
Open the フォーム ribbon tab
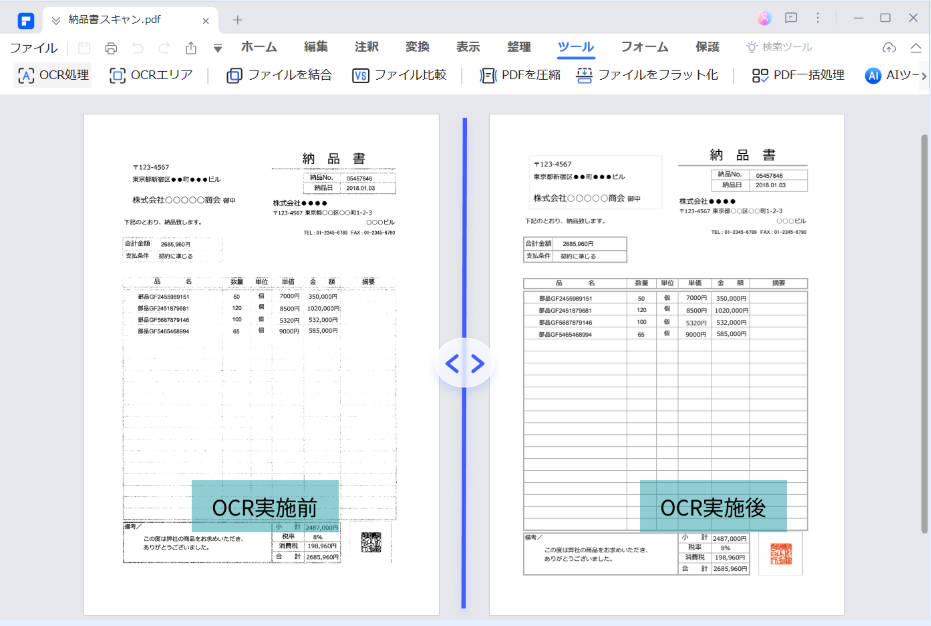click(643, 46)
